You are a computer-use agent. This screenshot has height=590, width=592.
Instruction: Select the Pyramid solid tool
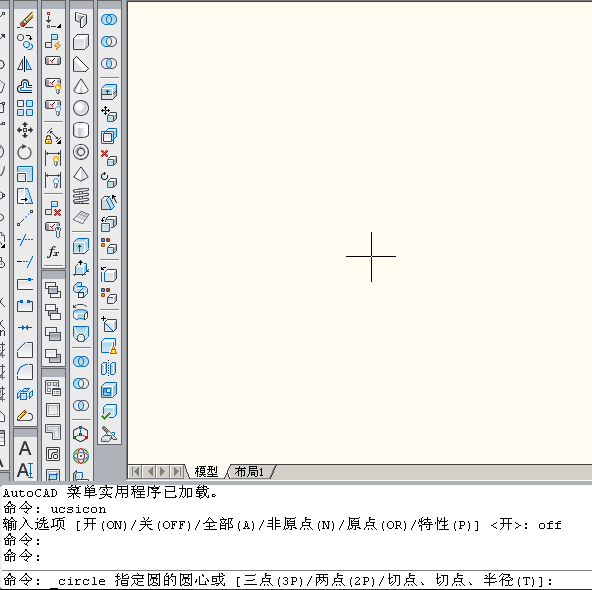(81, 174)
